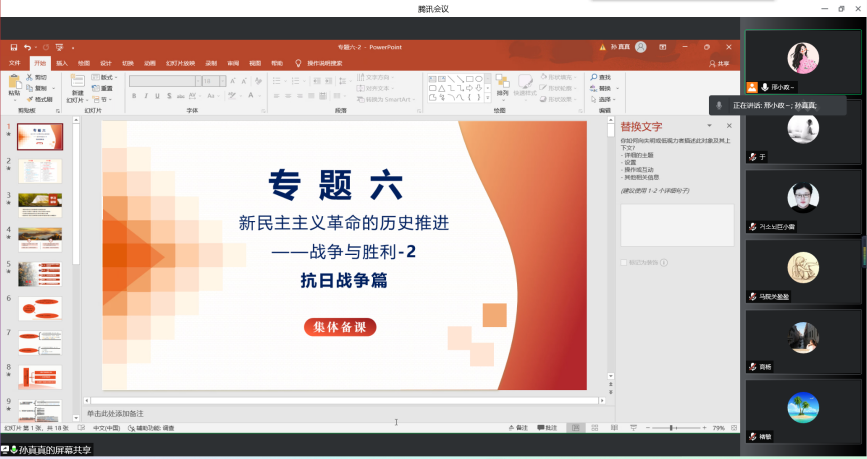Click the Reset (重置) slide button

tap(105, 88)
